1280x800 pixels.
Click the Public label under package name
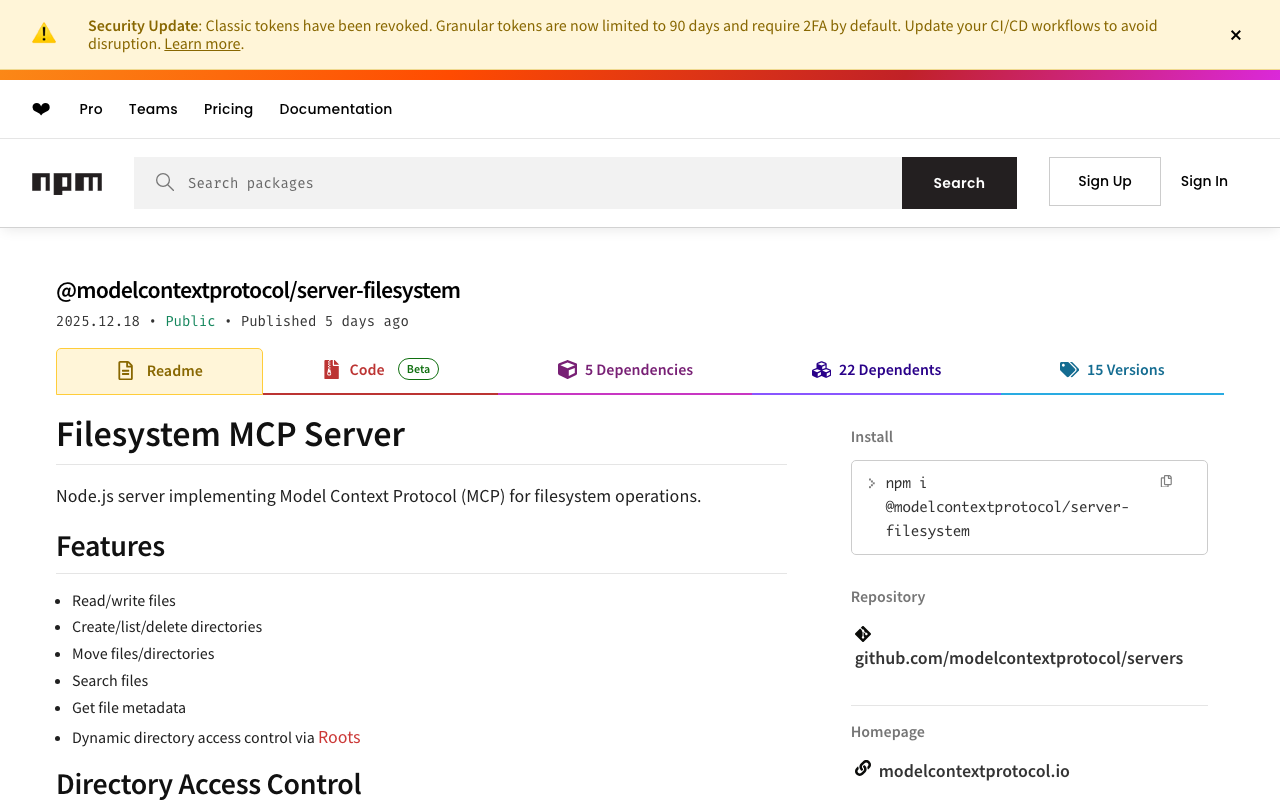190,321
